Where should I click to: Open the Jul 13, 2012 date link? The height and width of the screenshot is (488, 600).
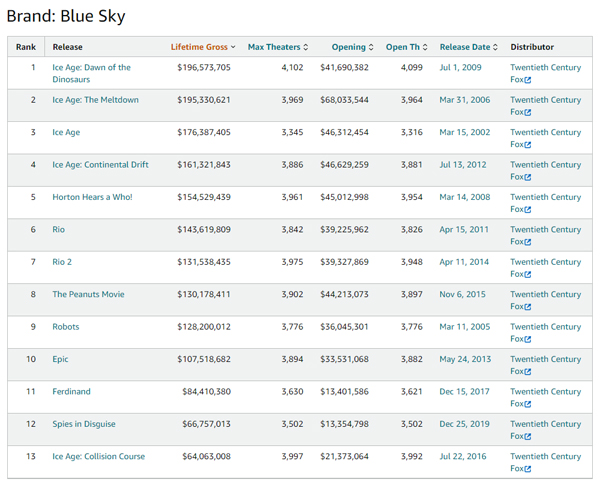463,165
